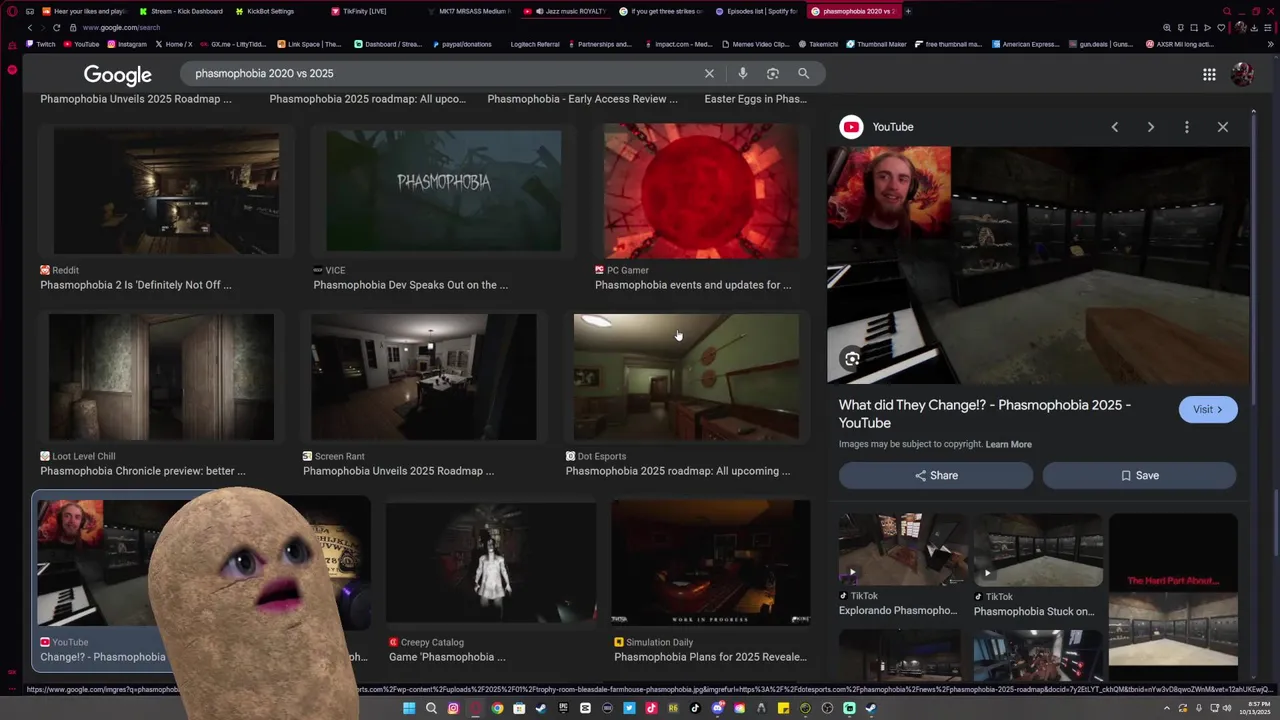Go to the Google logo homepage
This screenshot has width=1280, height=720.
(x=117, y=75)
